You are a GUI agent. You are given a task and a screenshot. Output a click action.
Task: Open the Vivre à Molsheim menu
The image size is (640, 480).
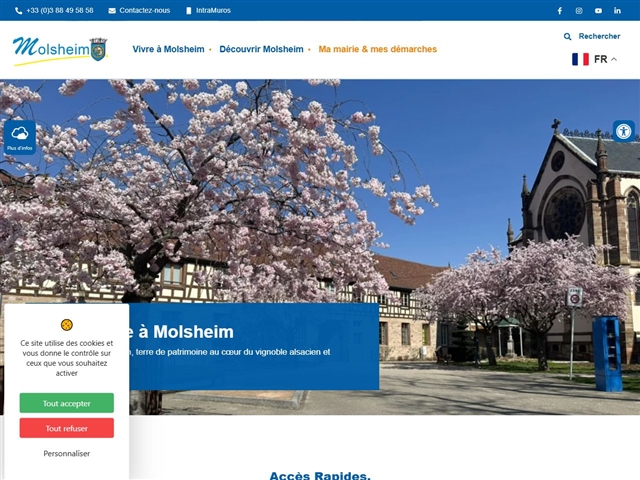pyautogui.click(x=168, y=49)
